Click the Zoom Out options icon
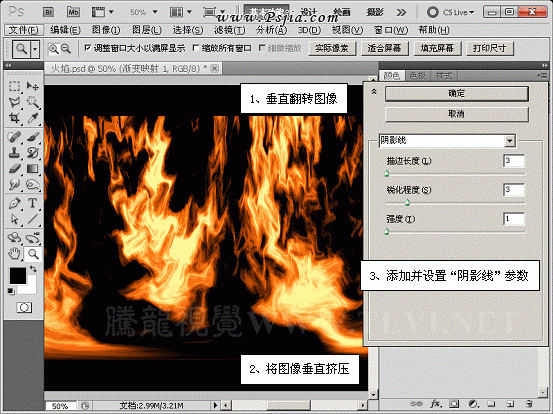The image size is (553, 414). tap(66, 49)
